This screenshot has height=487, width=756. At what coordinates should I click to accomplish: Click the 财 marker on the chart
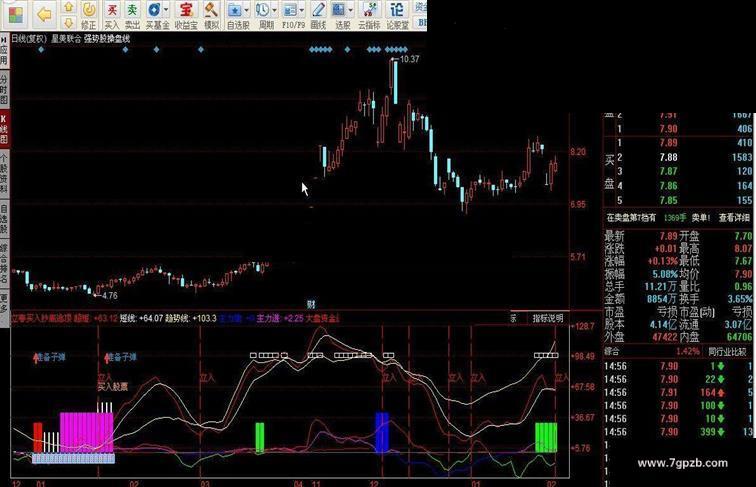click(311, 304)
